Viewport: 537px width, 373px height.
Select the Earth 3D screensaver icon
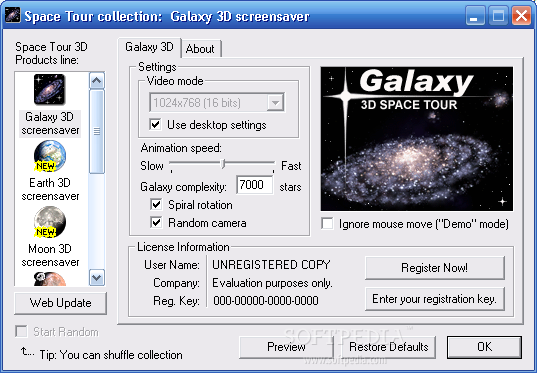click(x=50, y=156)
